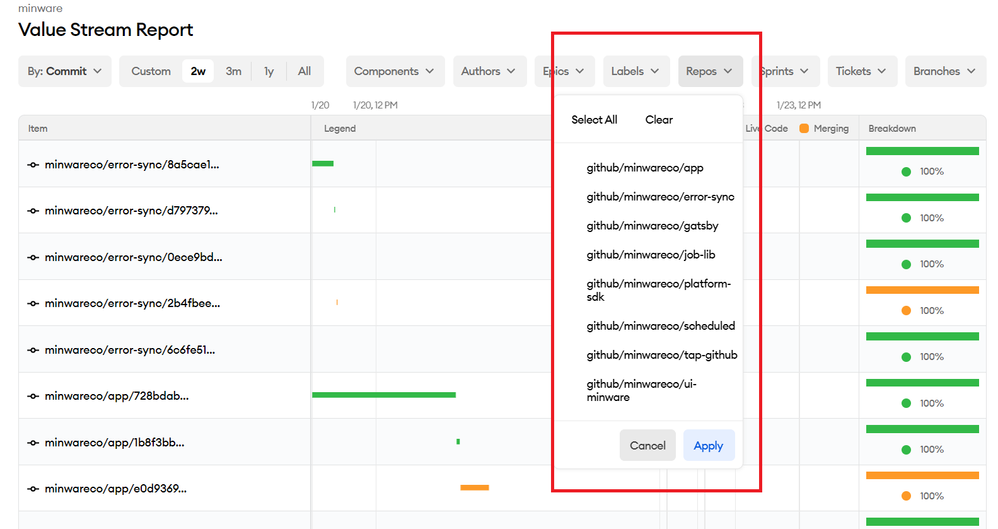Open the Sprints filter dropdown
This screenshot has height=529, width=998.
(x=785, y=71)
